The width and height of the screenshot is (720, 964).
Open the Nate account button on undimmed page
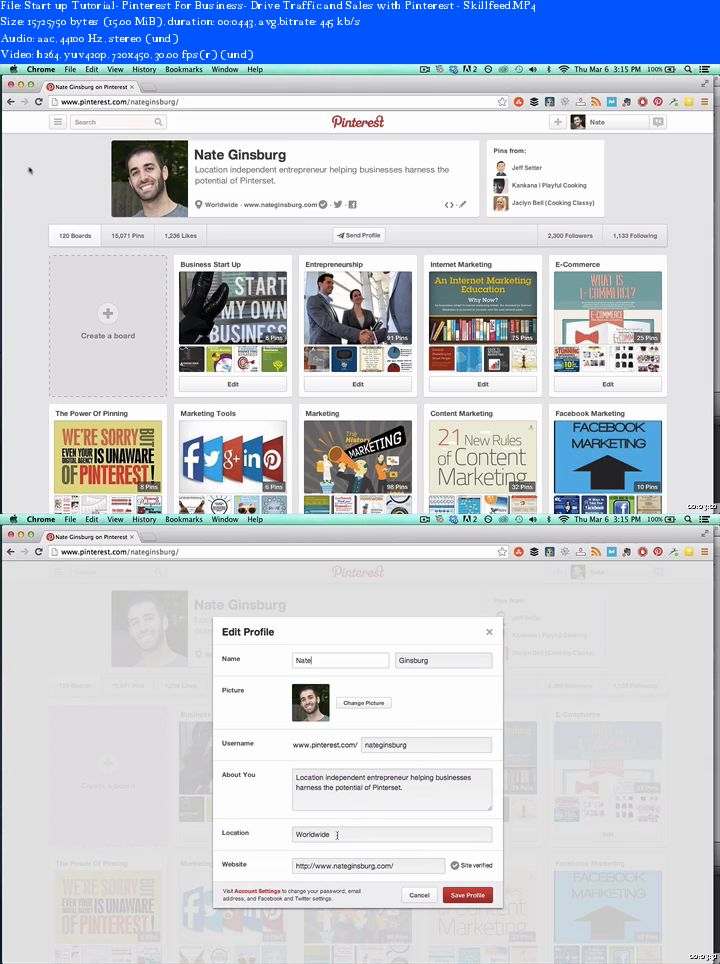tap(609, 122)
